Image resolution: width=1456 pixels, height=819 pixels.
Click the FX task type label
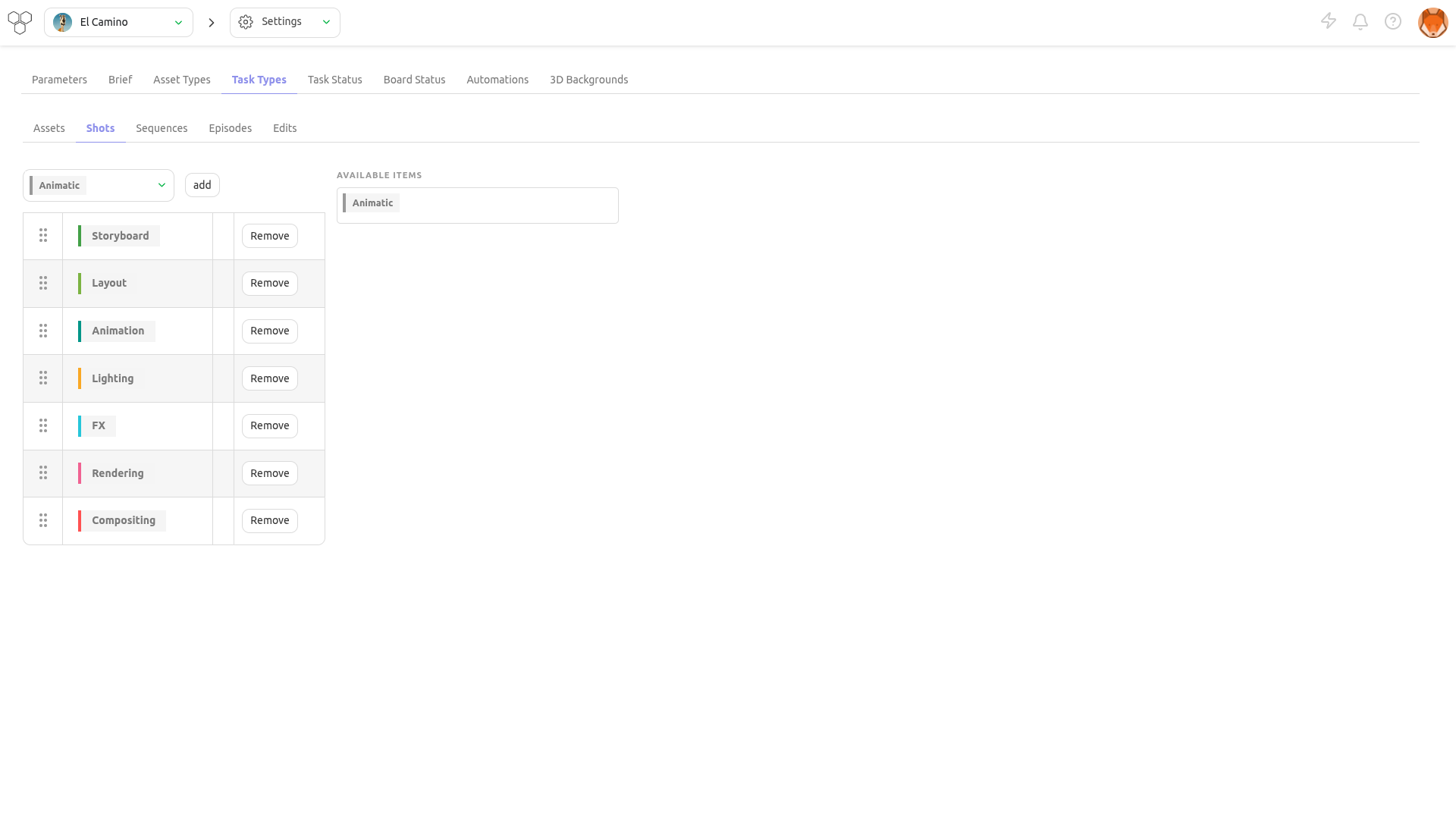tap(97, 425)
